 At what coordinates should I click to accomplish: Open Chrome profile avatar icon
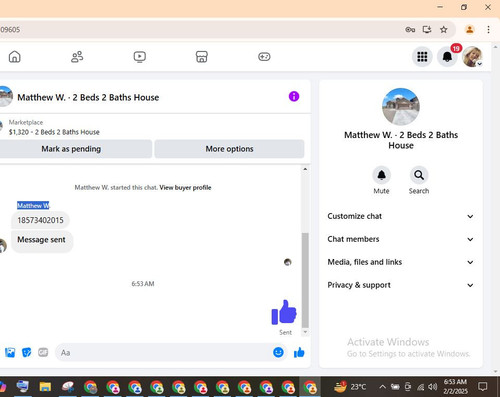[x=470, y=30]
